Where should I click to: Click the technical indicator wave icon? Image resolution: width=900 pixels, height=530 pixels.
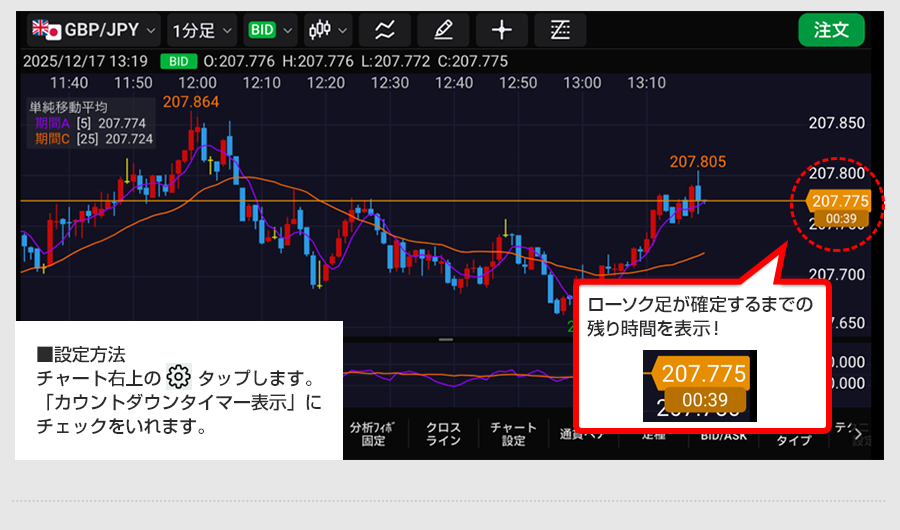coord(384,30)
